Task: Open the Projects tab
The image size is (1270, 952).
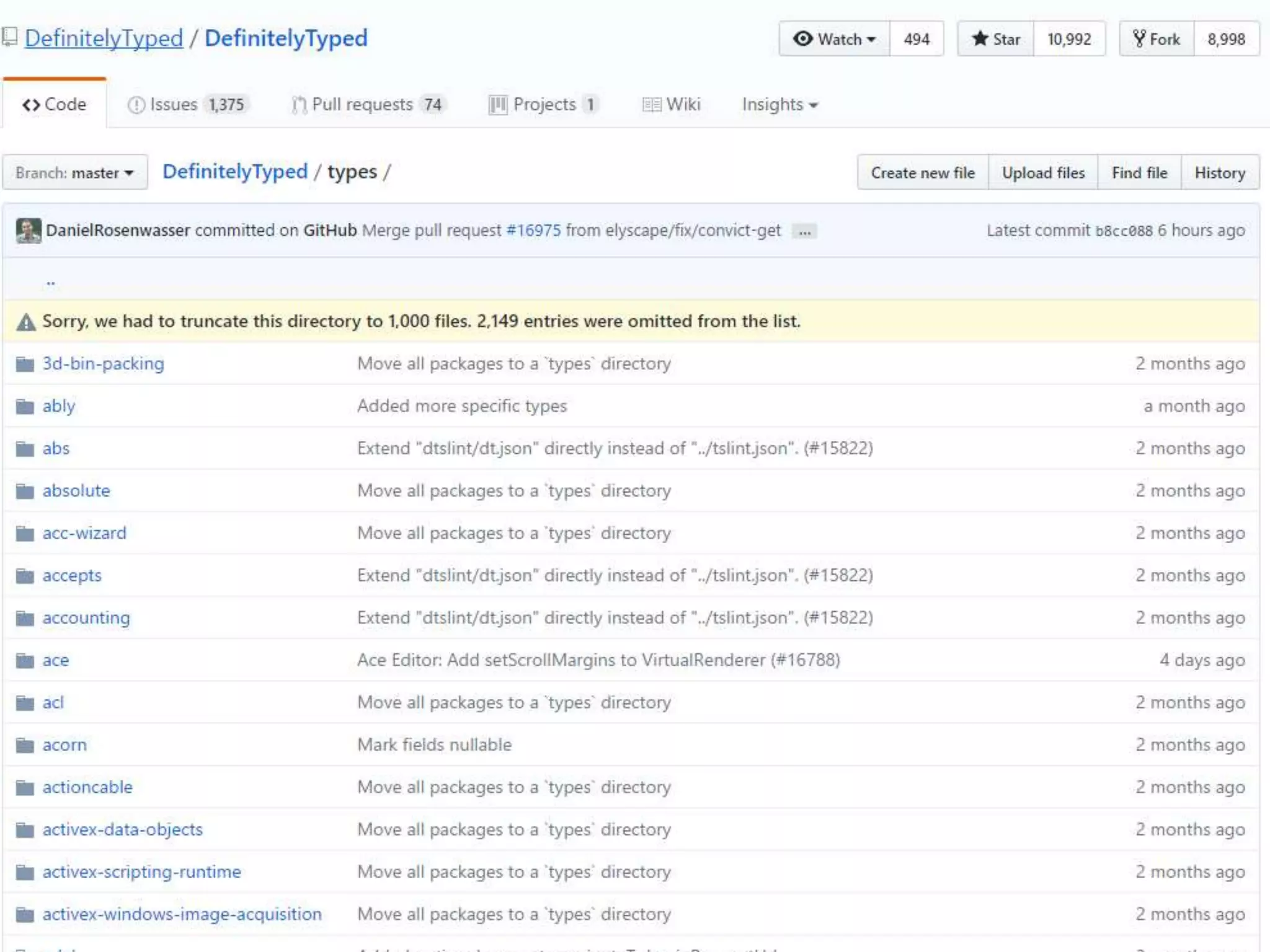Action: click(x=544, y=104)
